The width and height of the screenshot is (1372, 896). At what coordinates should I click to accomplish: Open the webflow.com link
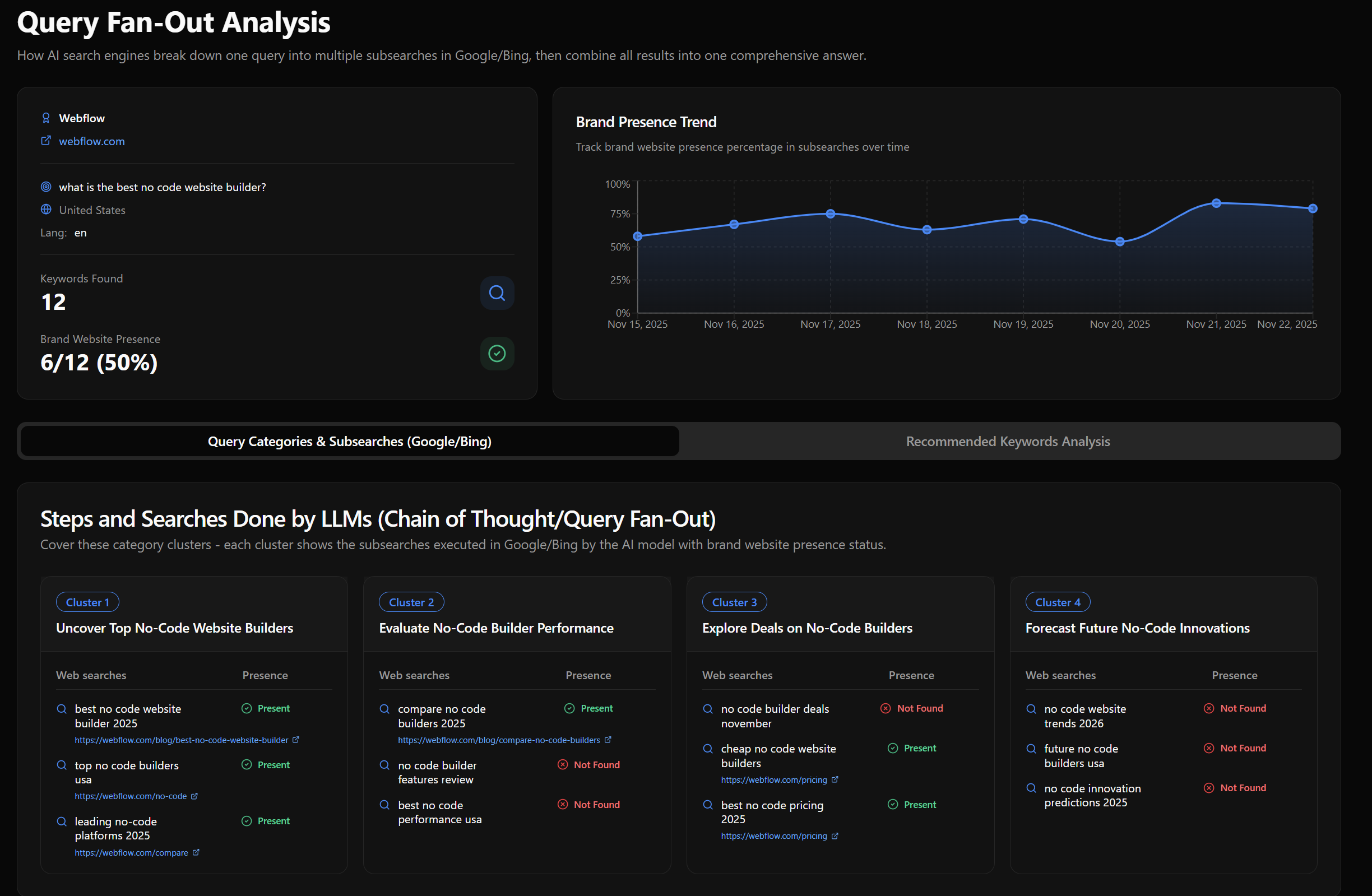(92, 140)
